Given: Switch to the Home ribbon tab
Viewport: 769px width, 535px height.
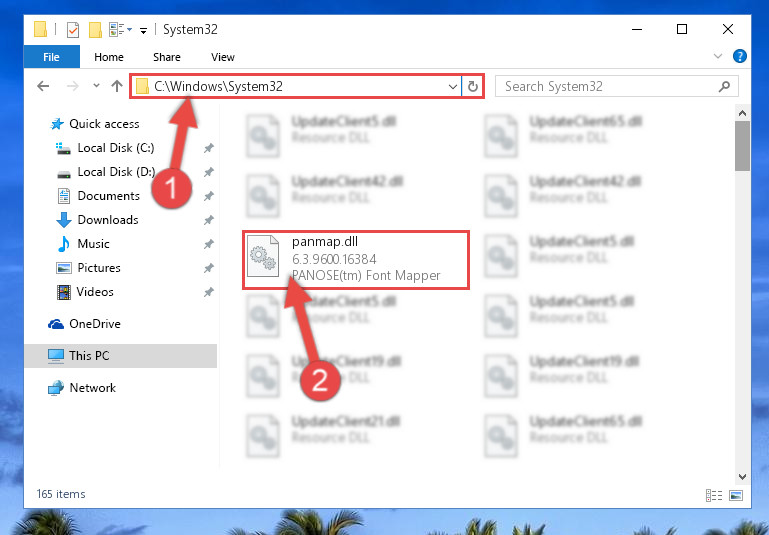Looking at the screenshot, I should (x=109, y=57).
